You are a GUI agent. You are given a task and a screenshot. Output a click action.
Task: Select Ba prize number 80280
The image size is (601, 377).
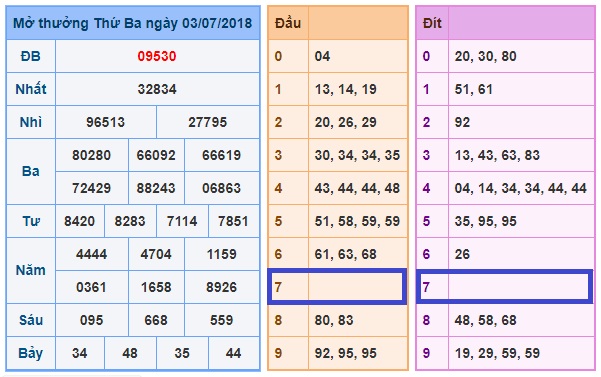[91, 155]
